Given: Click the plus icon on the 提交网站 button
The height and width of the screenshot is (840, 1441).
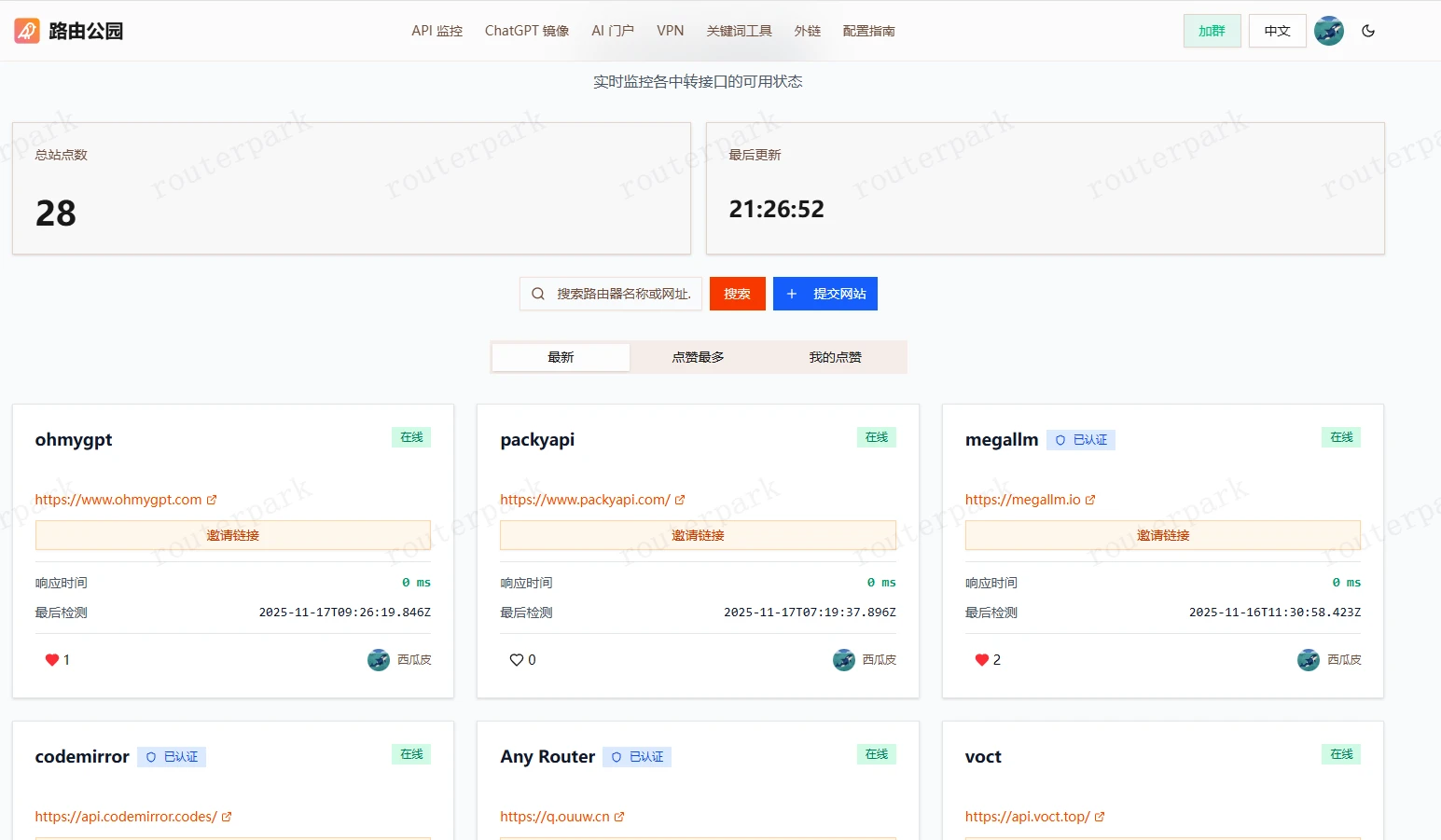Looking at the screenshot, I should click(x=792, y=294).
